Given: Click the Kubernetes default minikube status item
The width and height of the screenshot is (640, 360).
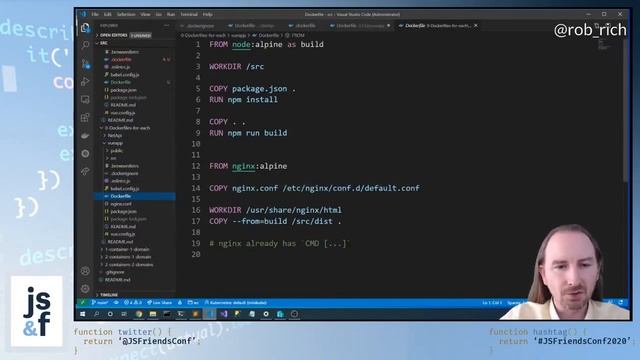Looking at the screenshot, I should [236, 302].
